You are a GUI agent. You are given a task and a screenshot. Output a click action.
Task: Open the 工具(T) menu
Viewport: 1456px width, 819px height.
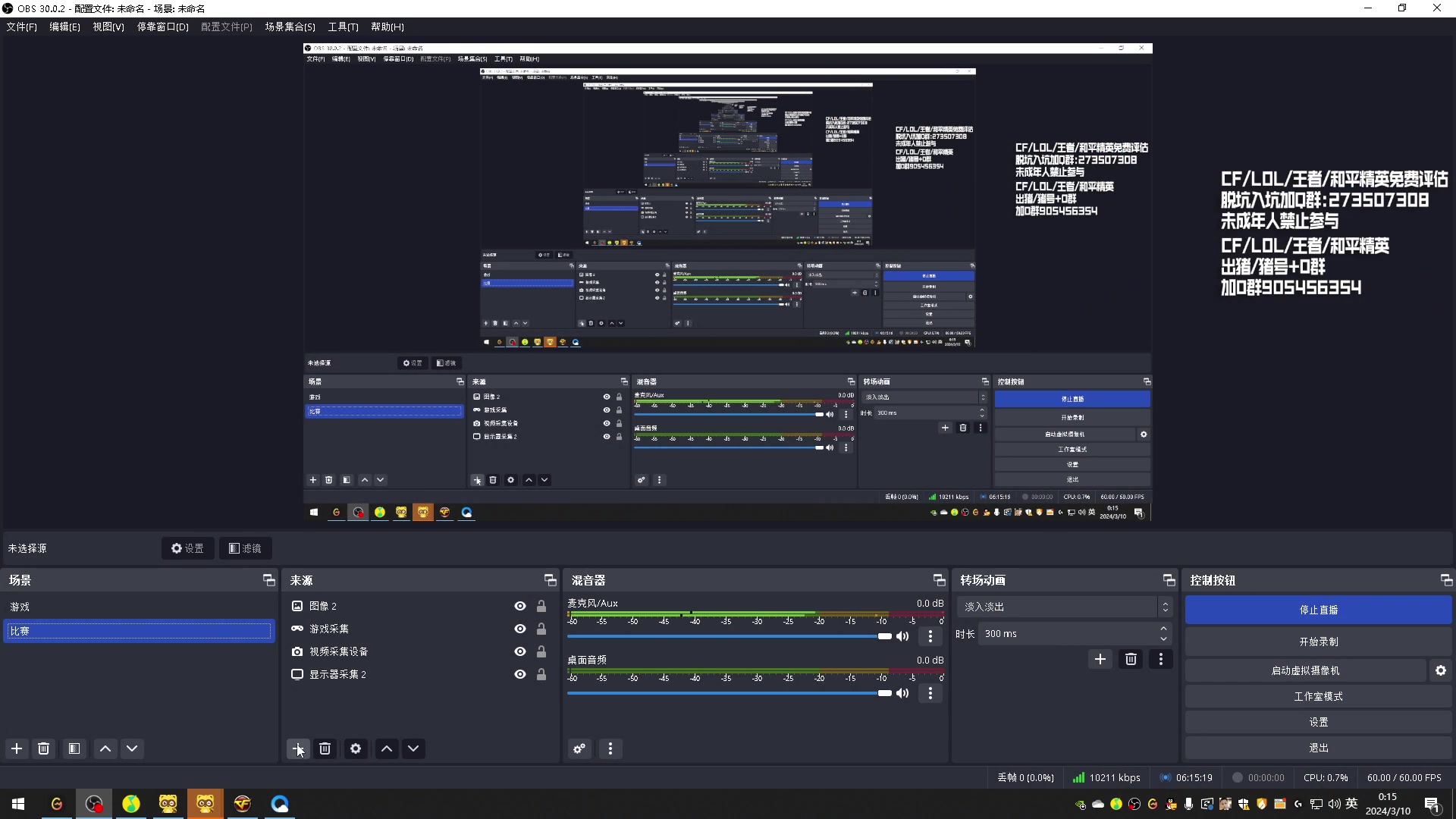343,27
